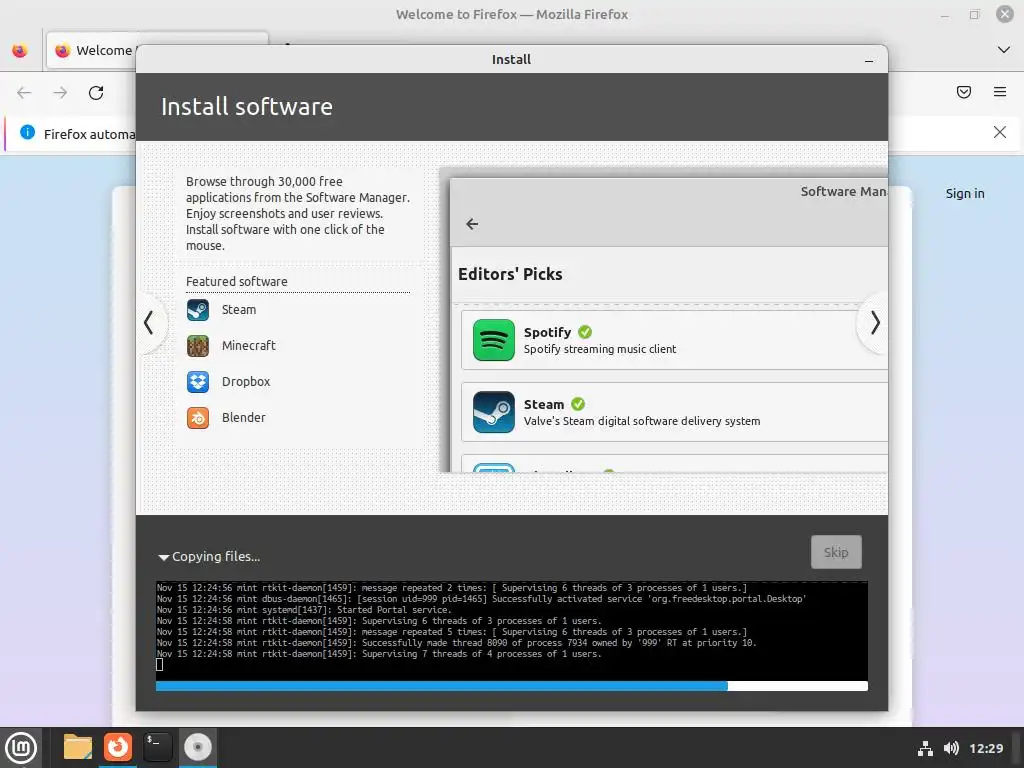This screenshot has height=768, width=1024.
Task: Click the pinned Firefox View icon
Action: pos(20,50)
